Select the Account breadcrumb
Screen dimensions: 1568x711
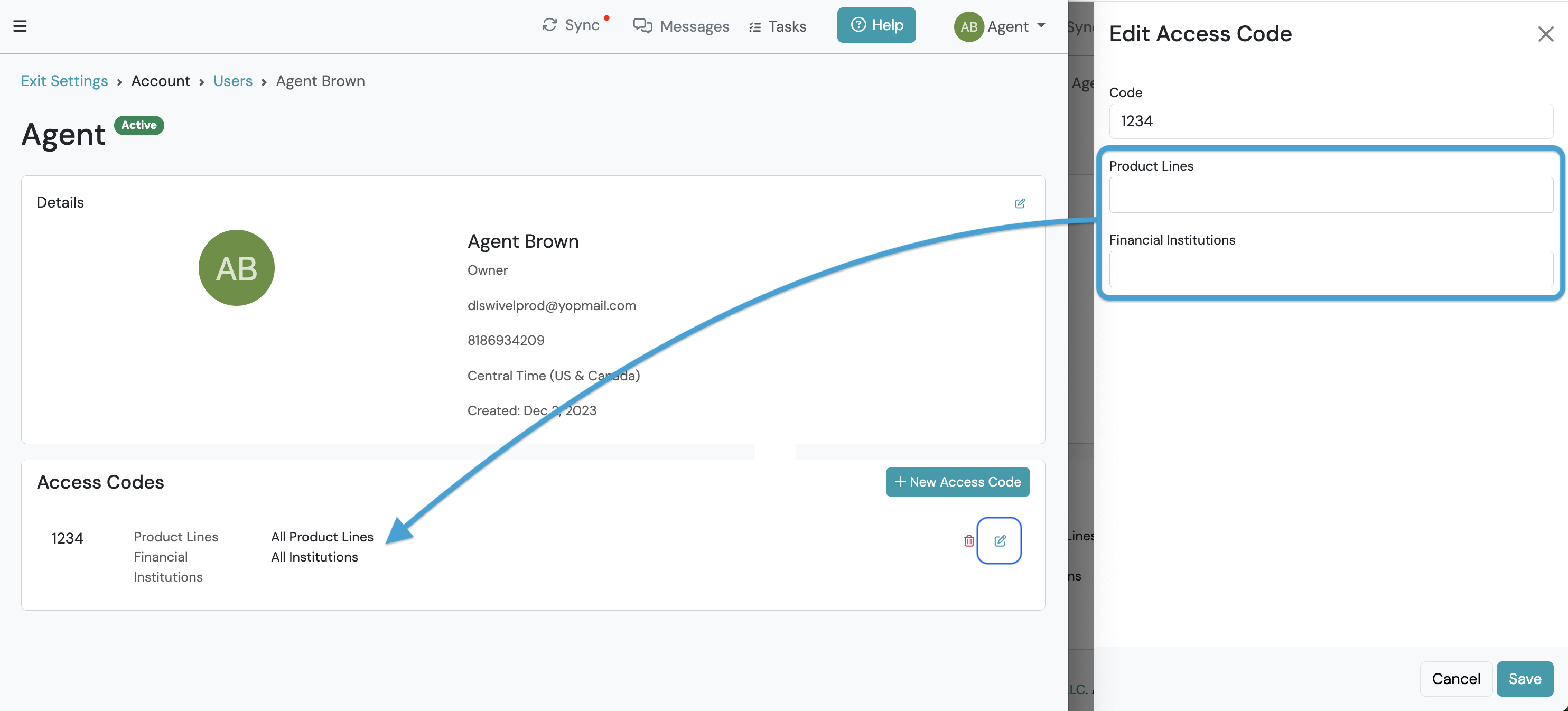pyautogui.click(x=161, y=81)
